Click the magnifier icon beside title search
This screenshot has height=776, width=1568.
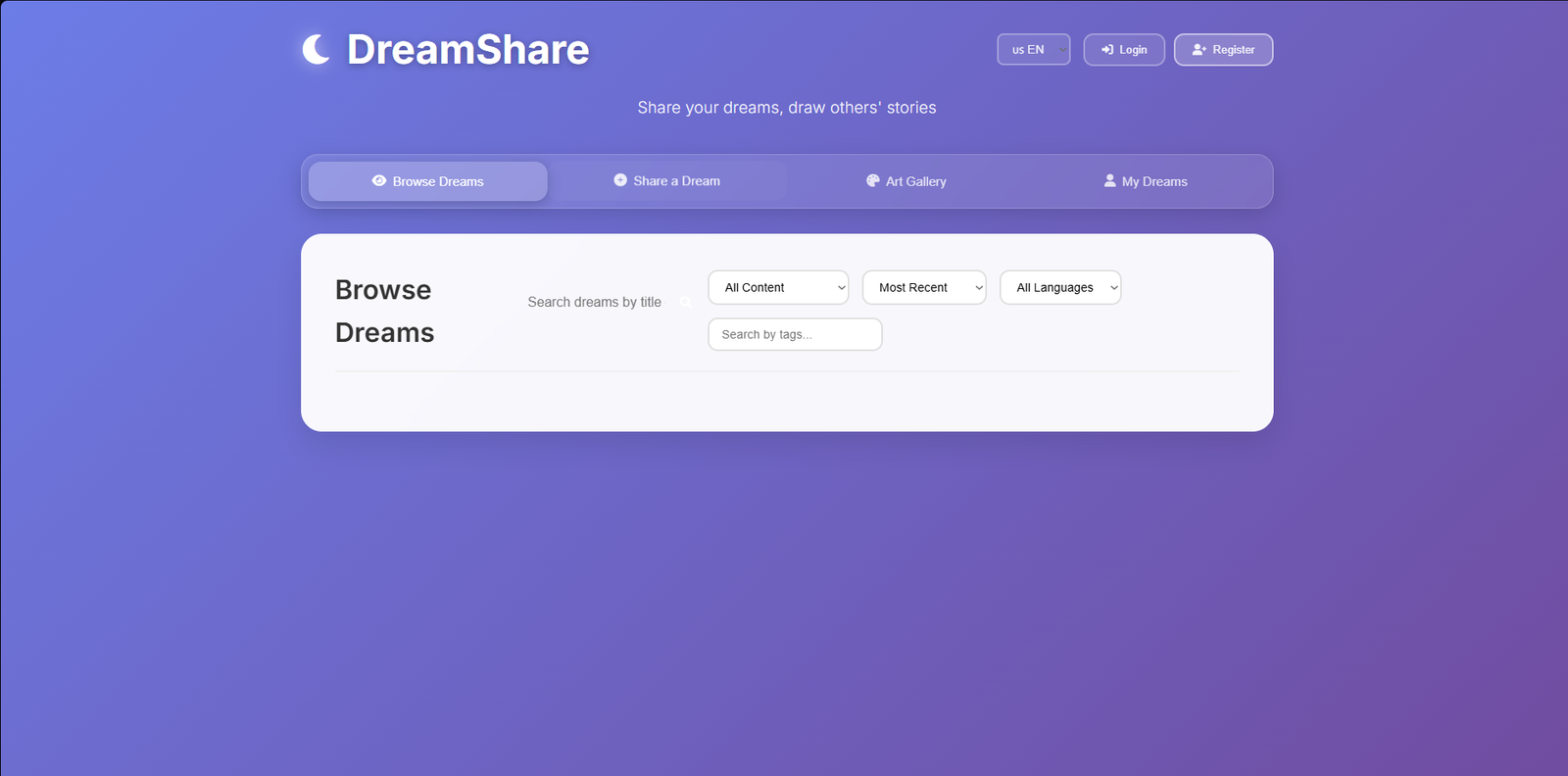686,303
